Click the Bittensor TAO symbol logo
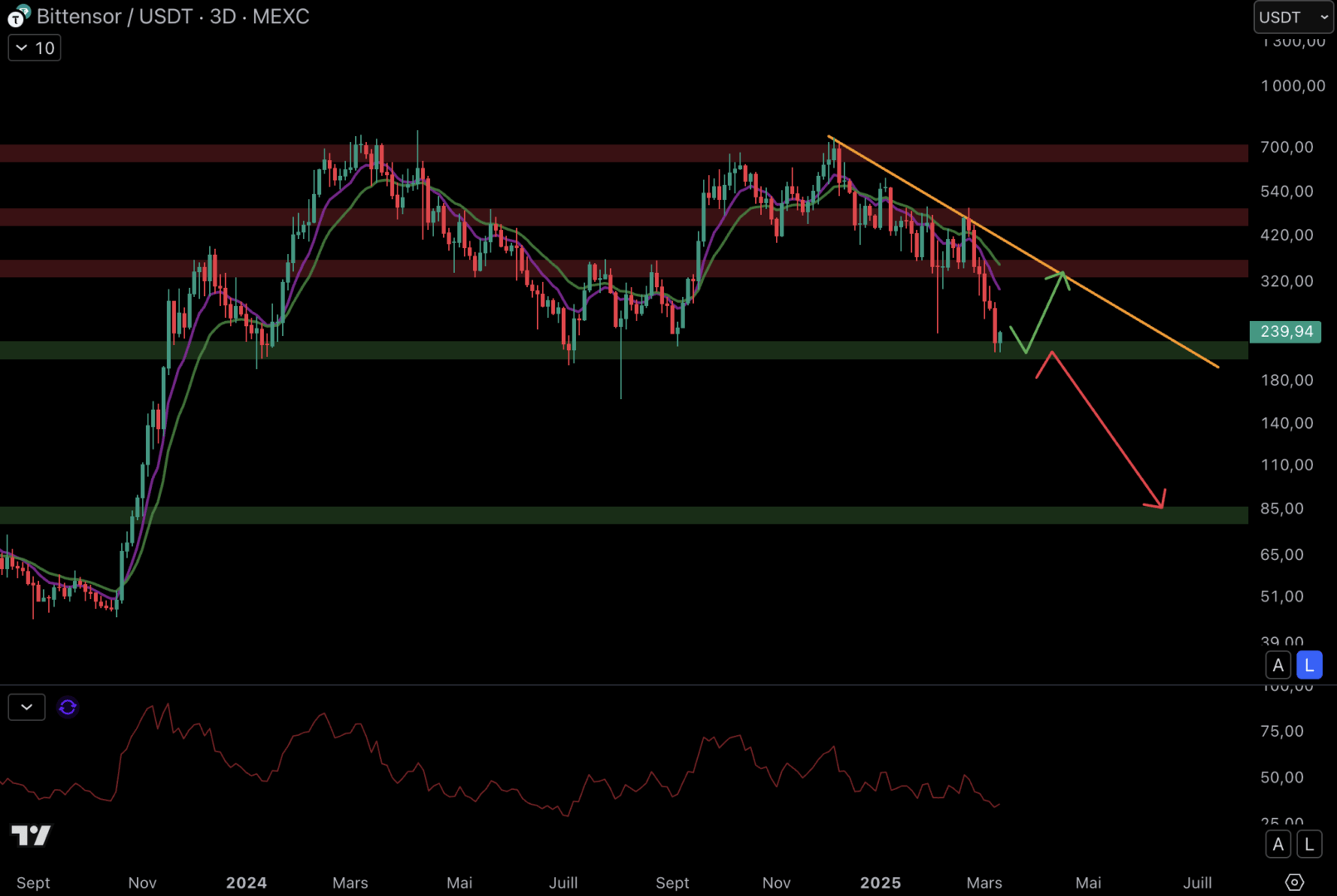The image size is (1337, 896). 18,16
